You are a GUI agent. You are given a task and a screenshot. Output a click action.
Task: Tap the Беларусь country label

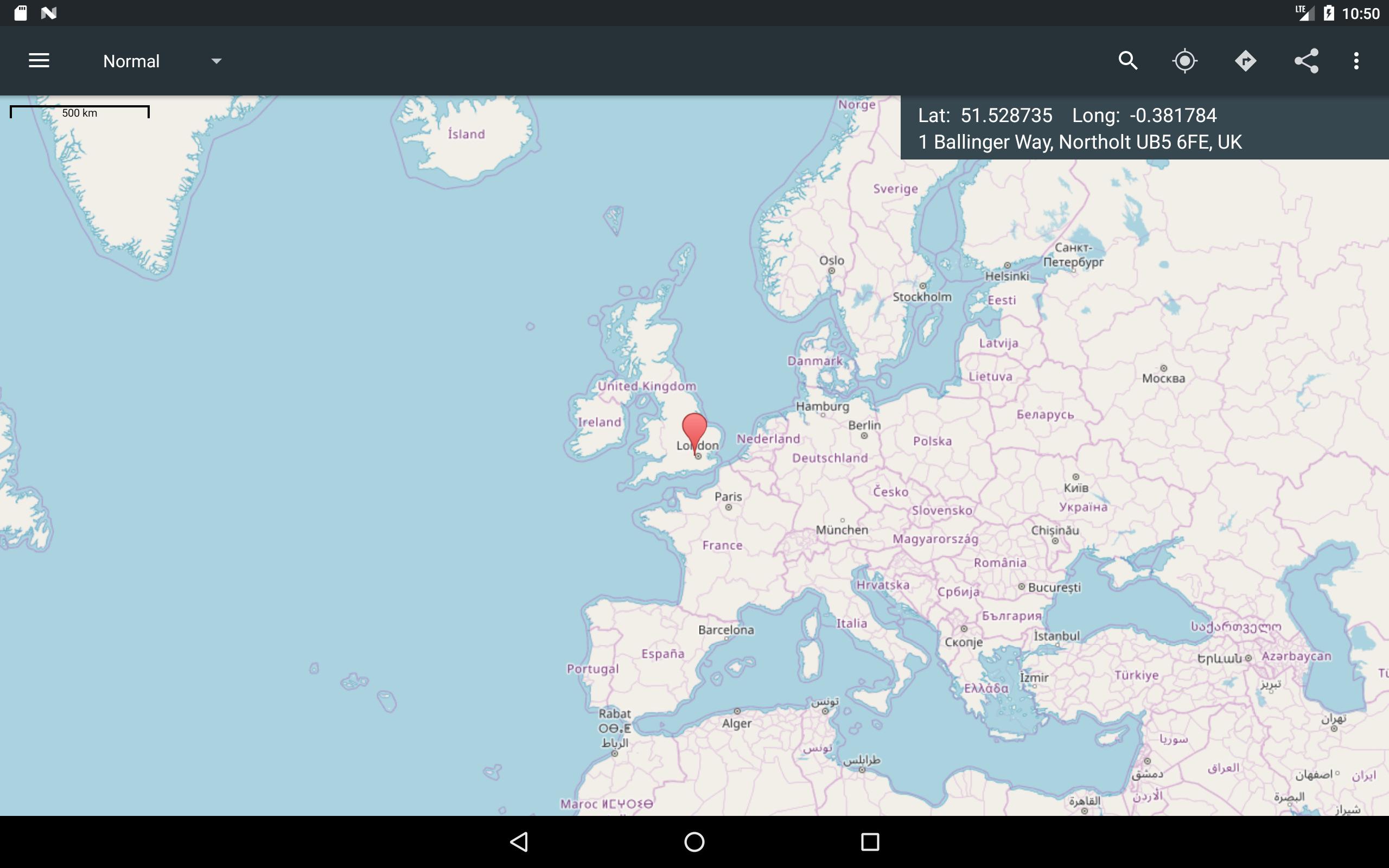coord(1045,414)
